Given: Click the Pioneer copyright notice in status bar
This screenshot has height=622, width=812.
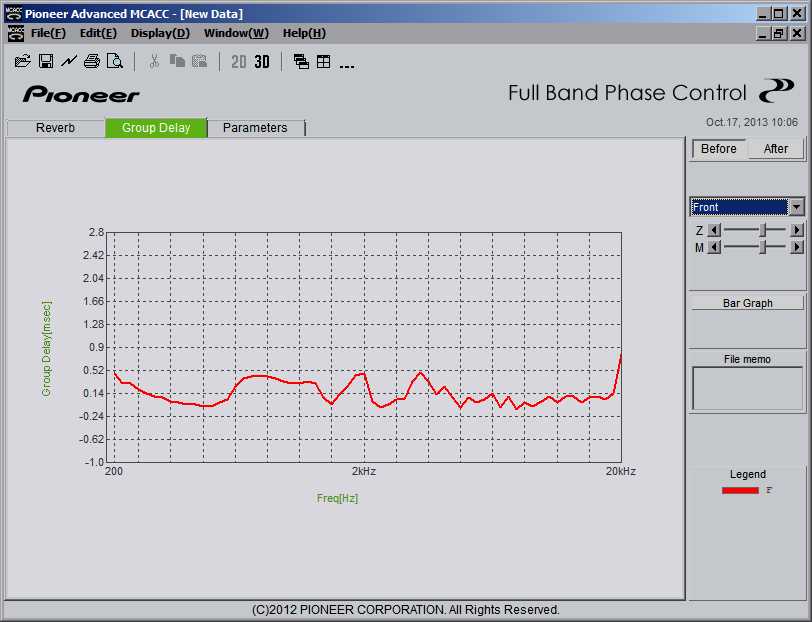Looking at the screenshot, I should click(405, 610).
